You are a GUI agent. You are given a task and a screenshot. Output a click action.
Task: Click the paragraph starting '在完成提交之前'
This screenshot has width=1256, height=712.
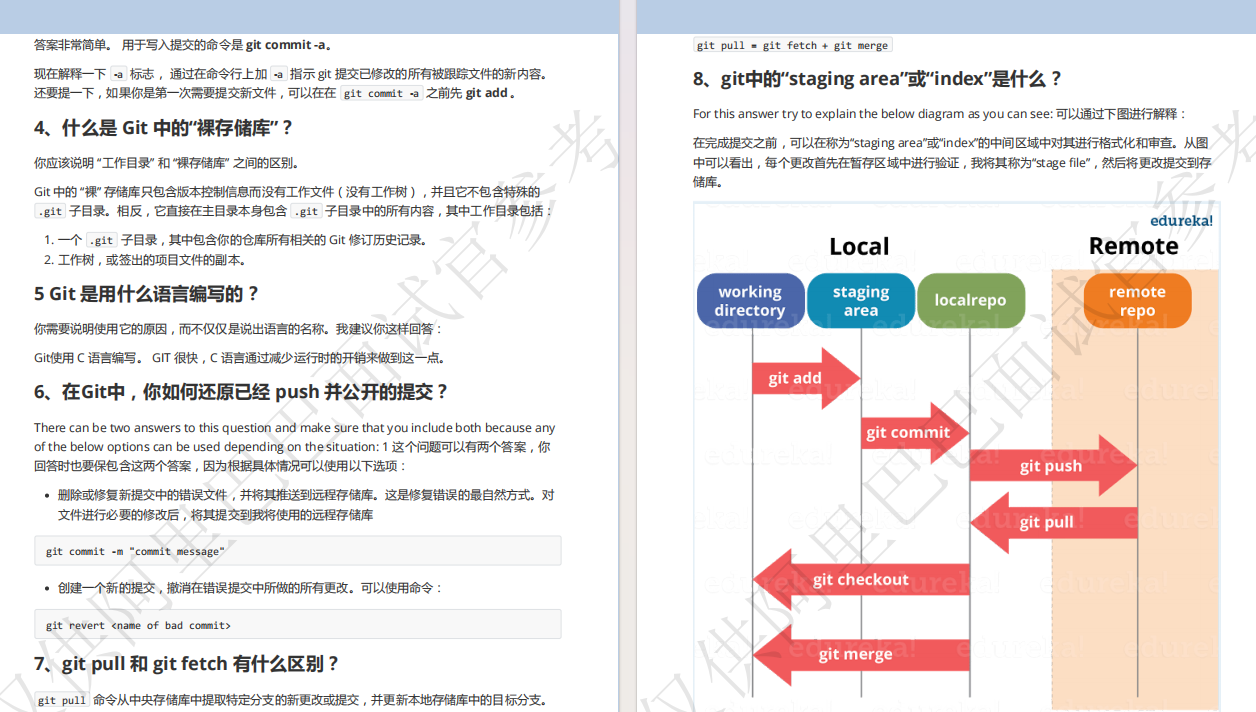(953, 163)
